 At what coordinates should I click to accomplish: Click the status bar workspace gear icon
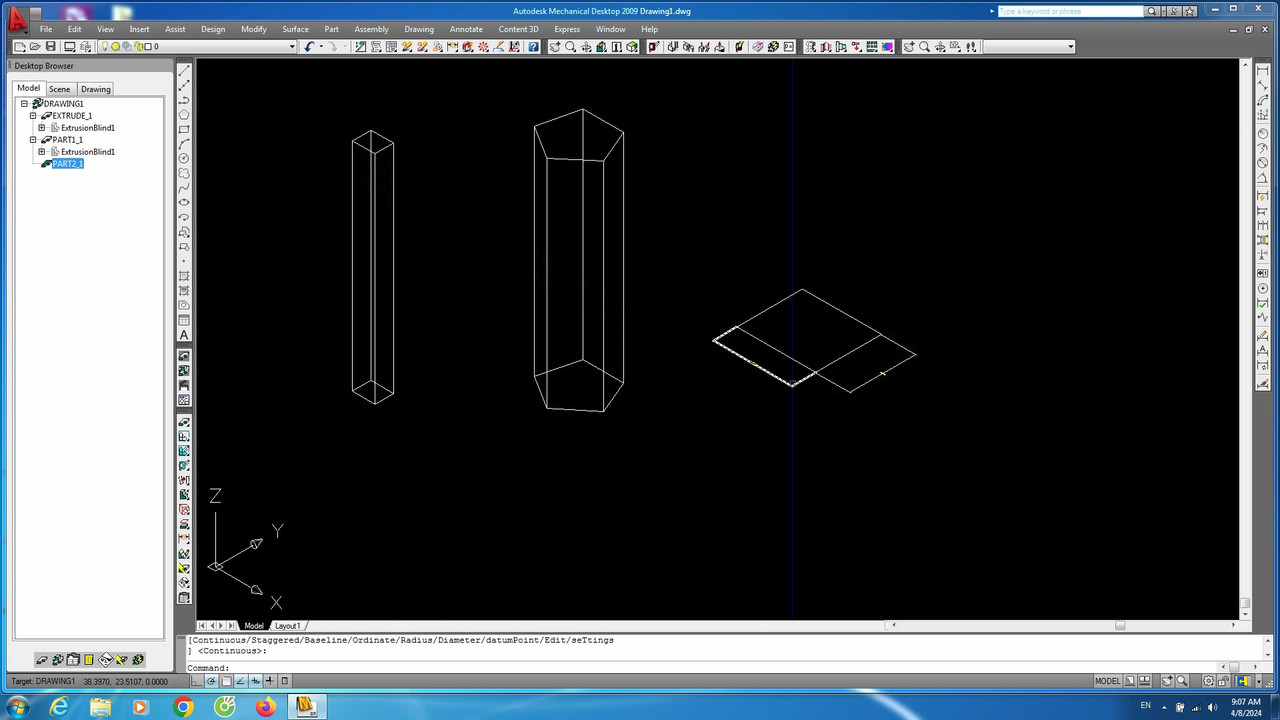[1209, 681]
